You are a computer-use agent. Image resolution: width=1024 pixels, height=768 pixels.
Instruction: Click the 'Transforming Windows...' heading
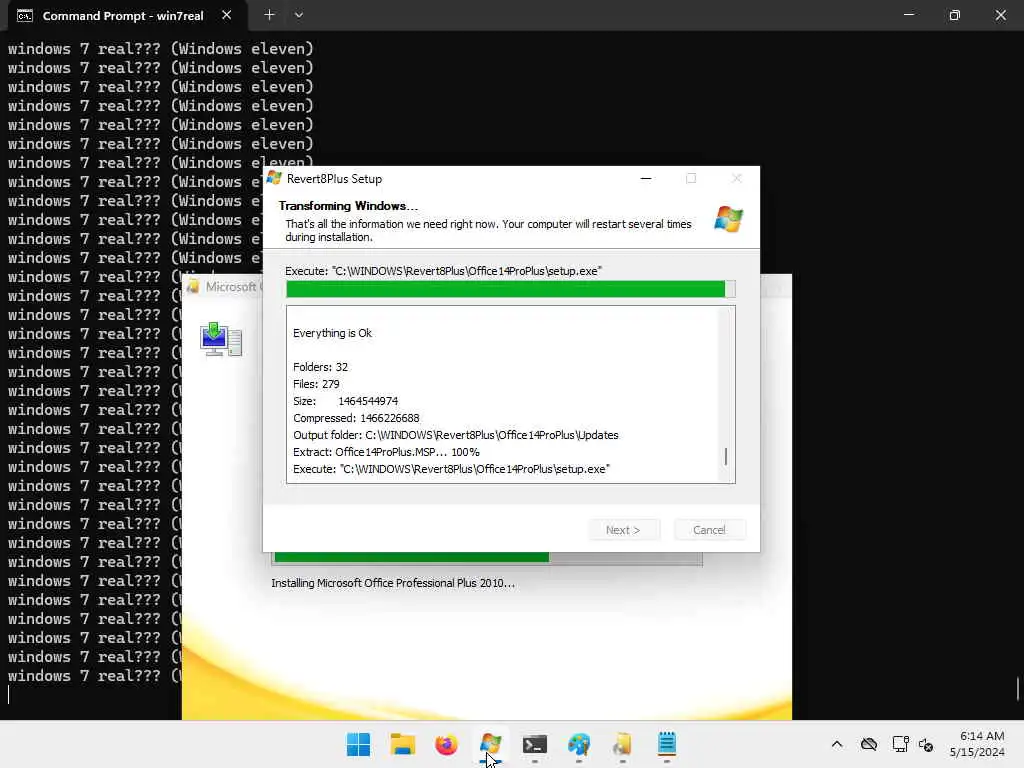click(x=348, y=206)
